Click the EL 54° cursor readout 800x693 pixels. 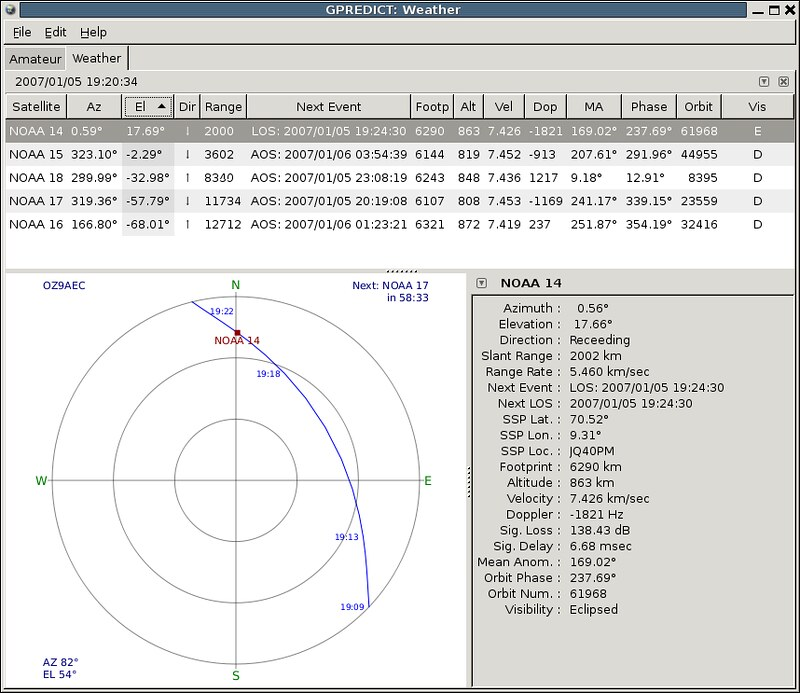tap(59, 675)
